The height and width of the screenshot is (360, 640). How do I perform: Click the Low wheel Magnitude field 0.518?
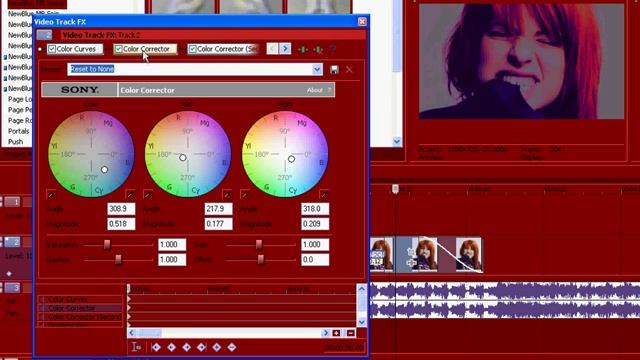(121, 224)
